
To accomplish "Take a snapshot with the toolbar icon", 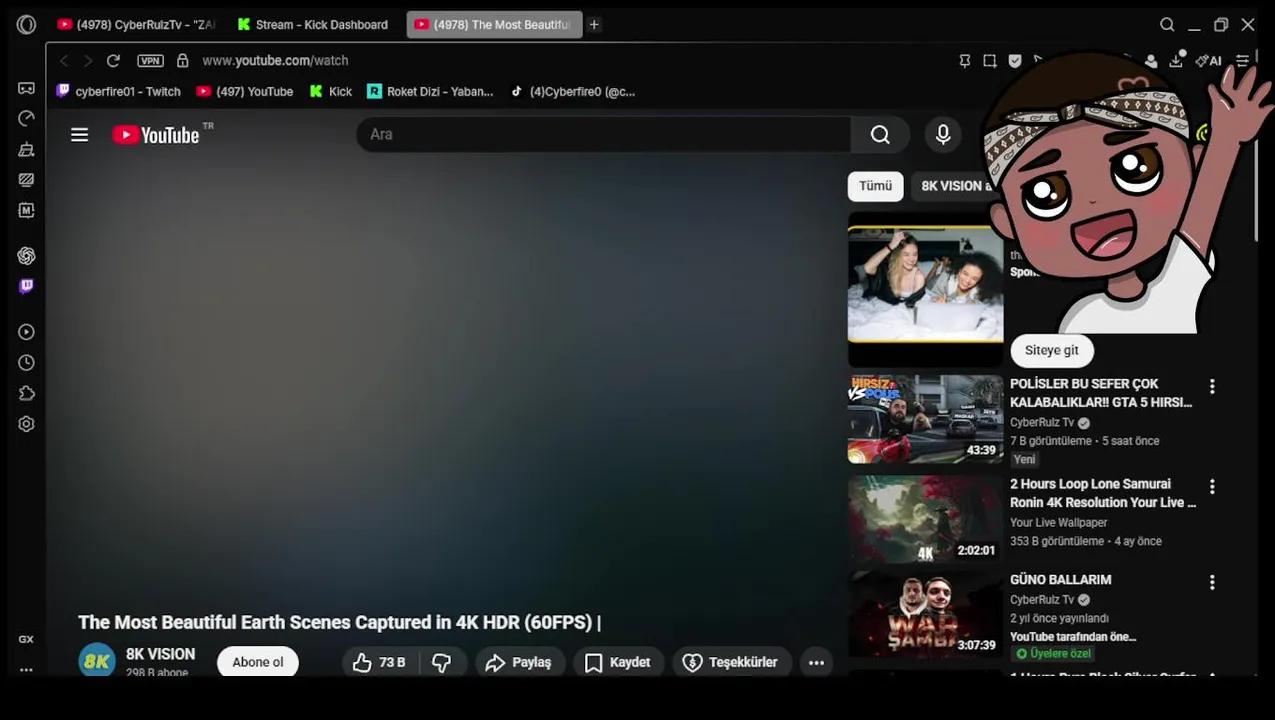I will [990, 61].
